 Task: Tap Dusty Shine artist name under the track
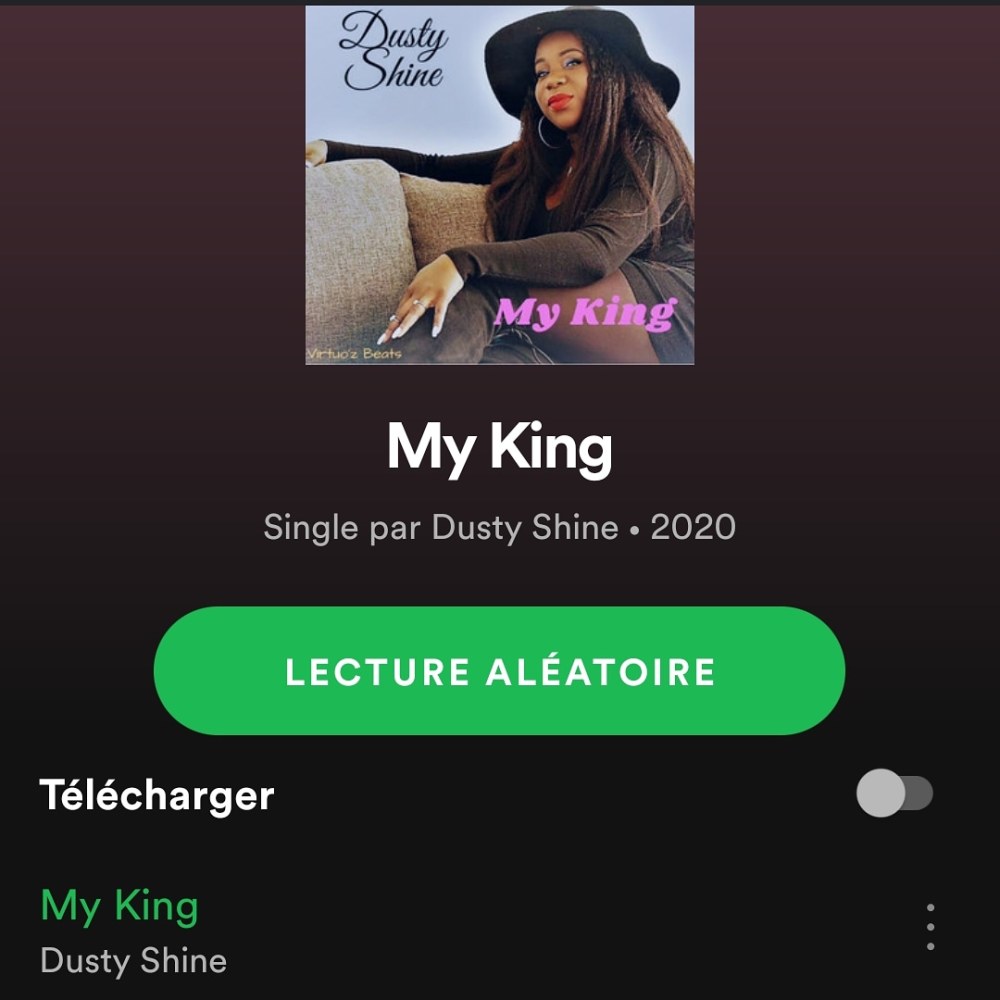tap(133, 960)
